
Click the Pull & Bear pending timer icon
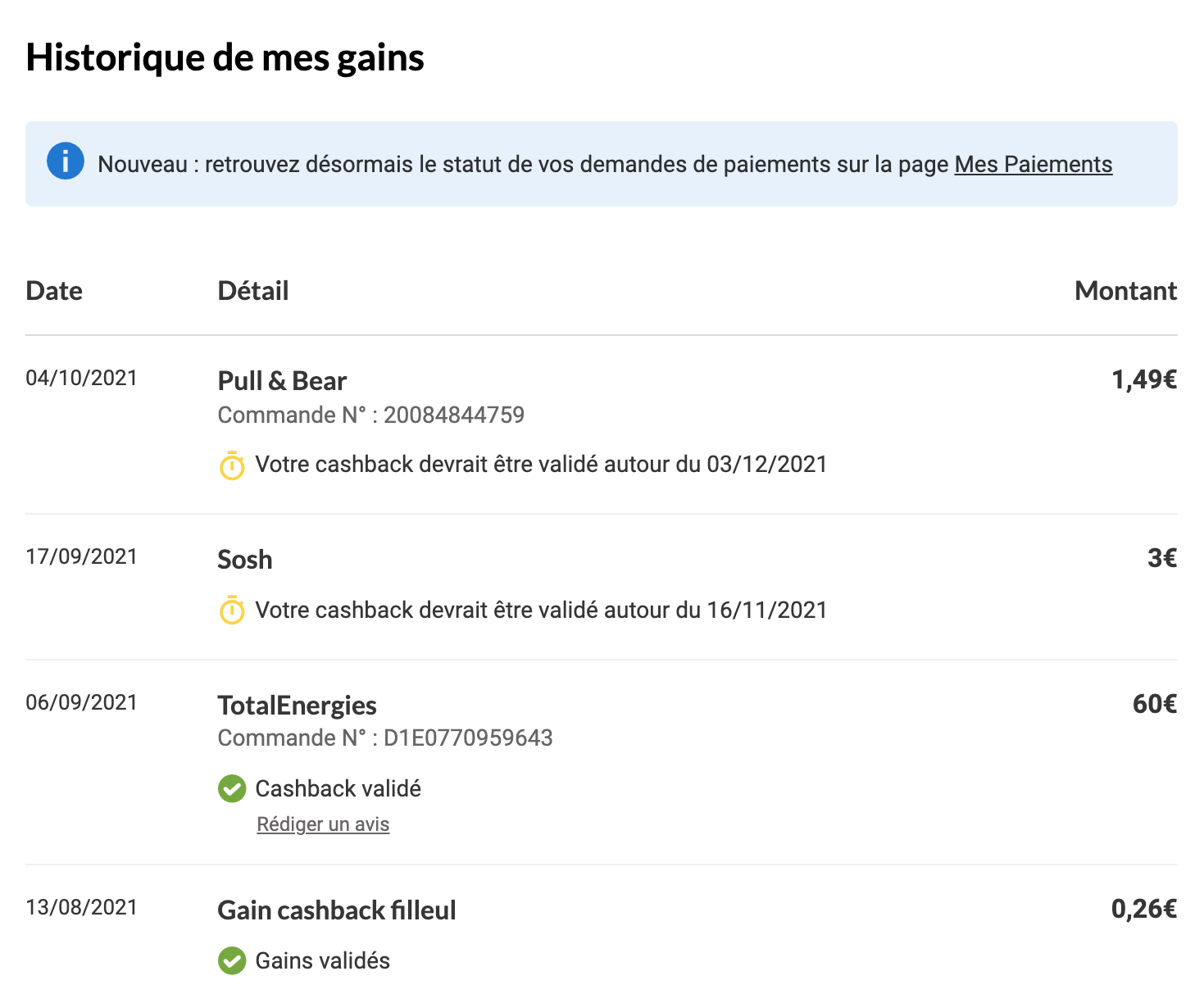click(x=232, y=465)
